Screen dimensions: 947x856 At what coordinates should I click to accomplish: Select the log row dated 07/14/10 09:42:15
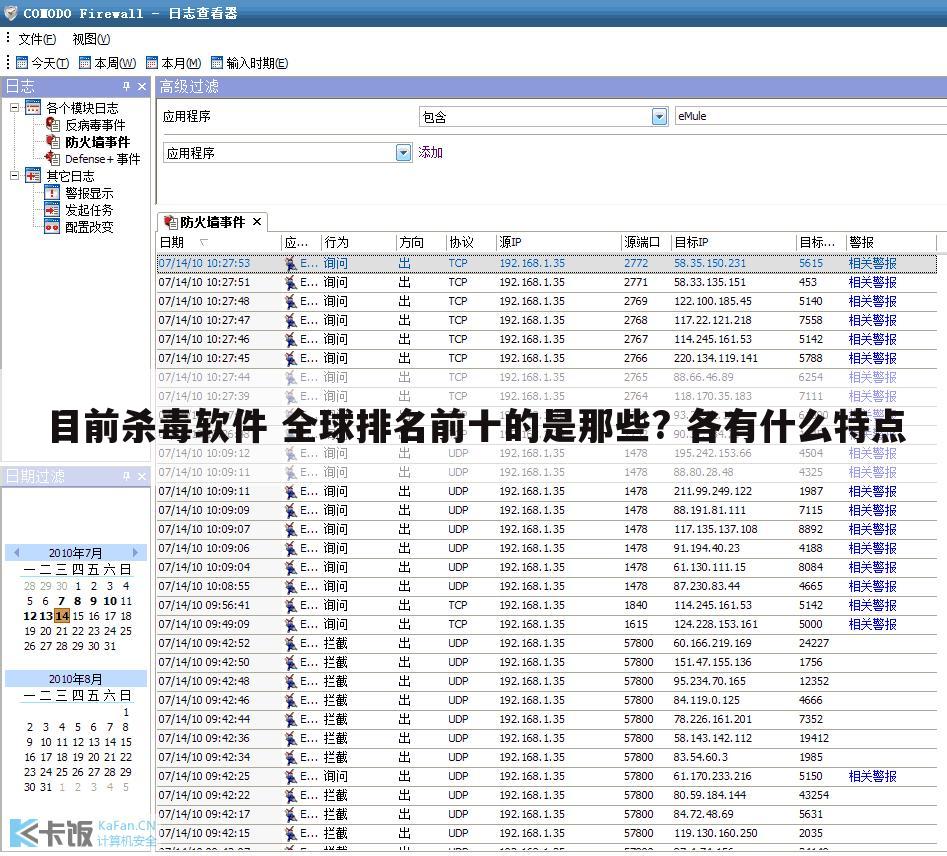(547, 833)
